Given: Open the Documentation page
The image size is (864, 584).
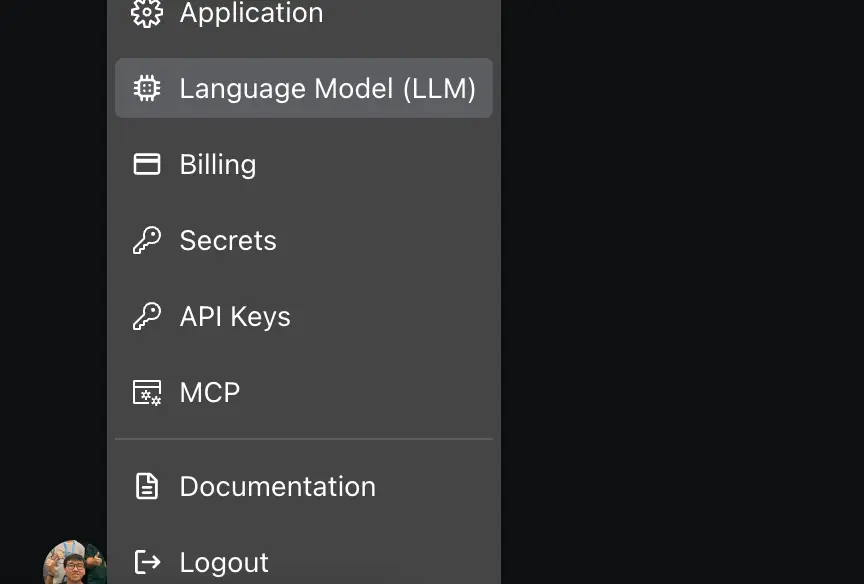Looking at the screenshot, I should (277, 486).
